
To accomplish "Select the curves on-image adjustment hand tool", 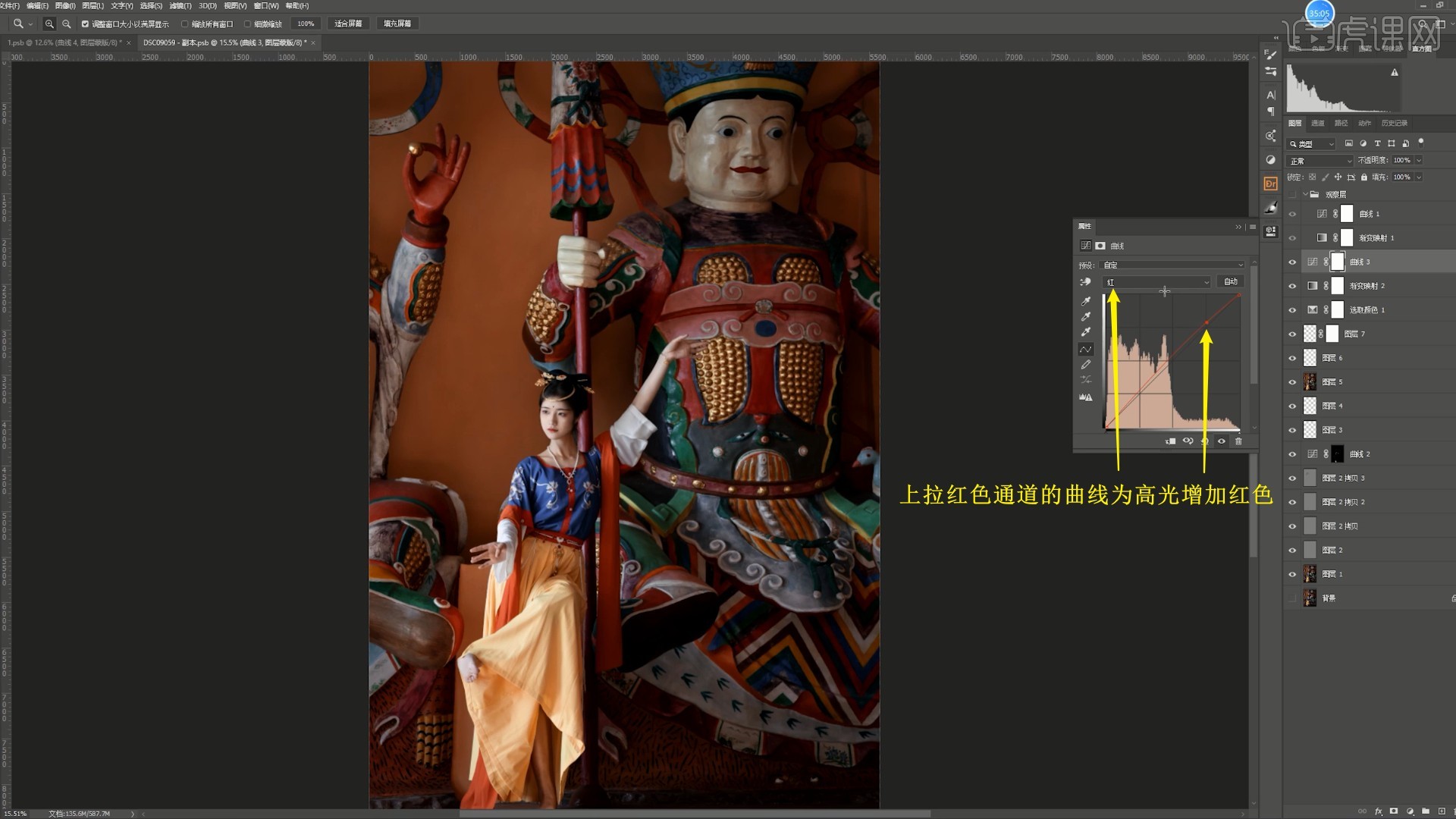I will tap(1085, 282).
